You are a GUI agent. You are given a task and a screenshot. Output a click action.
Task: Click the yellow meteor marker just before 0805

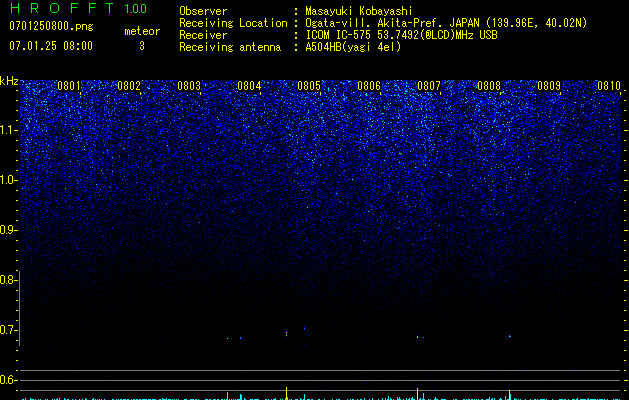286,393
